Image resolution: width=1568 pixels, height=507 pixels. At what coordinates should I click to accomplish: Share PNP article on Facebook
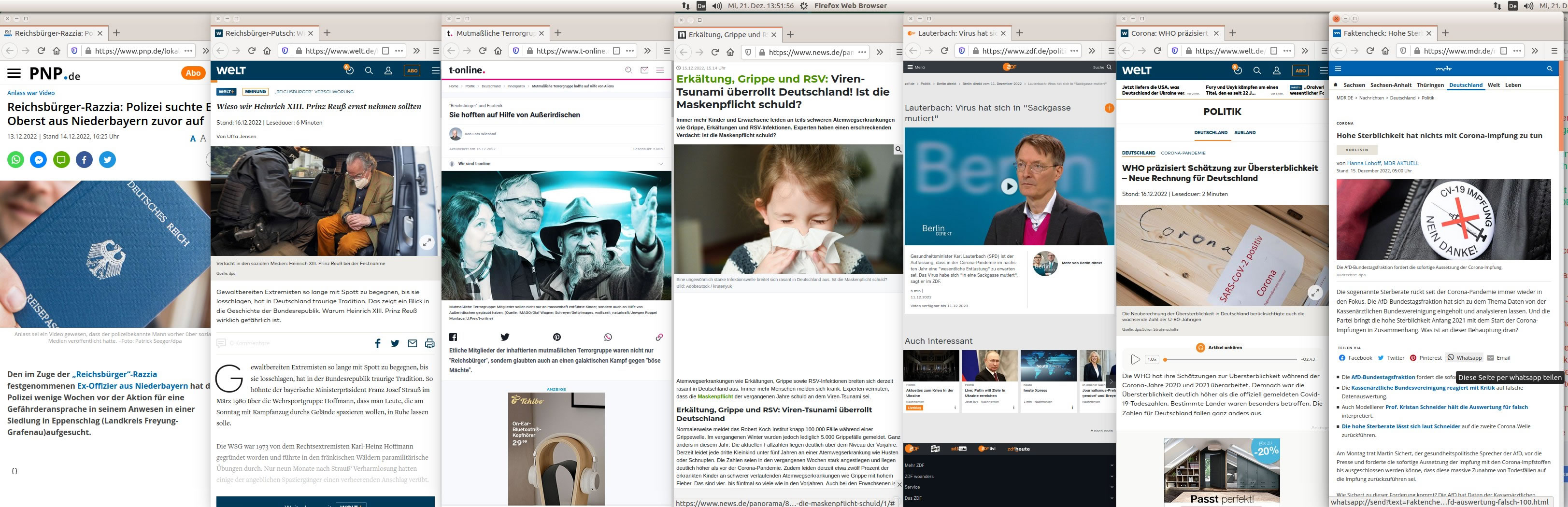pos(85,159)
